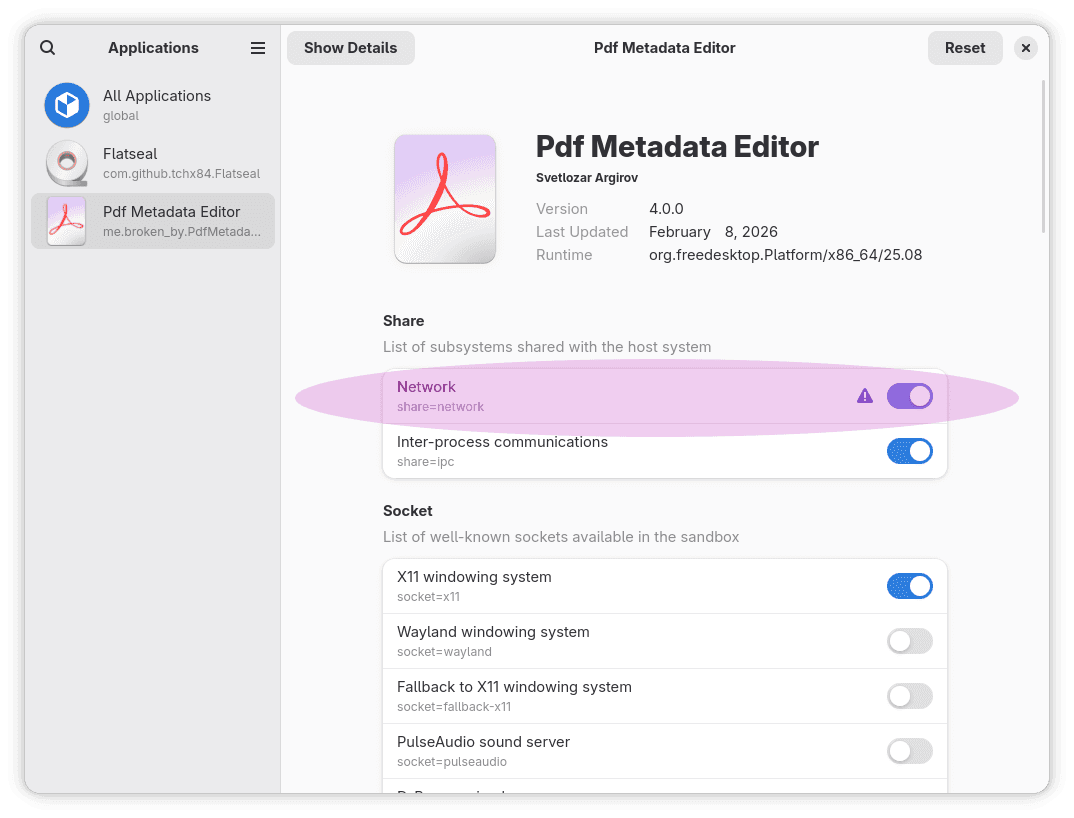The height and width of the screenshot is (818, 1074).
Task: Click the Reset button
Action: tap(964, 48)
